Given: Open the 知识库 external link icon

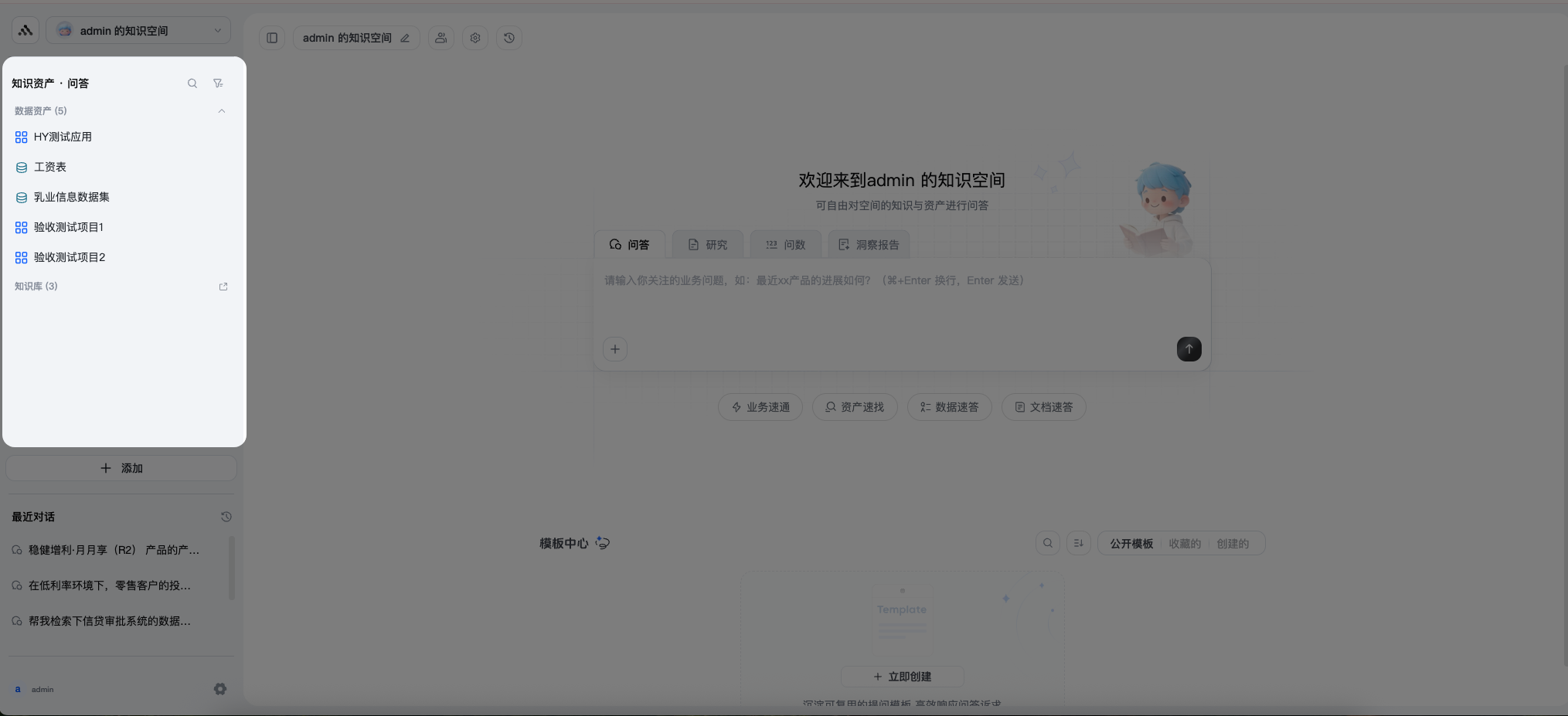Looking at the screenshot, I should (223, 287).
